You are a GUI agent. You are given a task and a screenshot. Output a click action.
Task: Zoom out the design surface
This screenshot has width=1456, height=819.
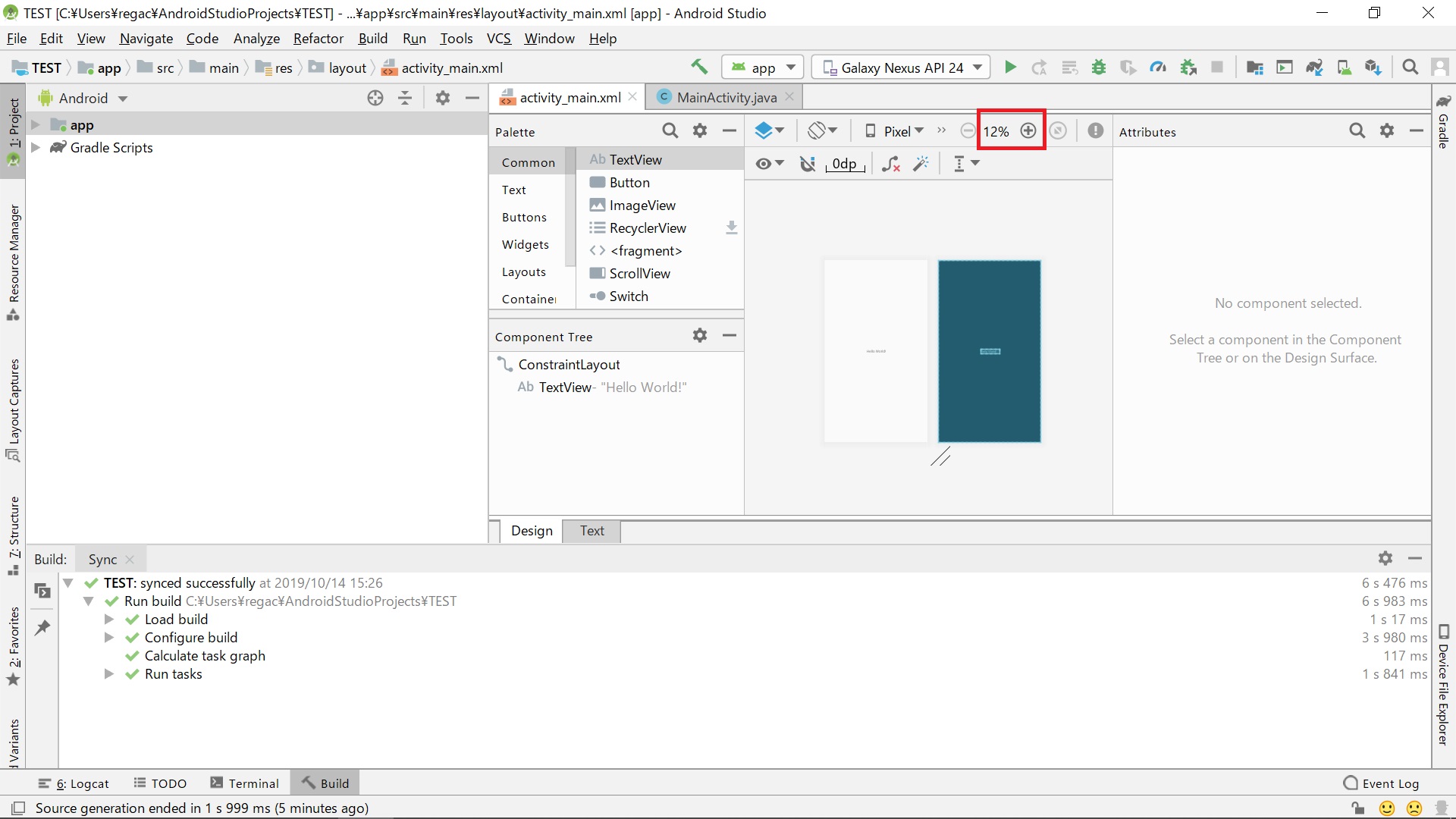pyautogui.click(x=968, y=130)
